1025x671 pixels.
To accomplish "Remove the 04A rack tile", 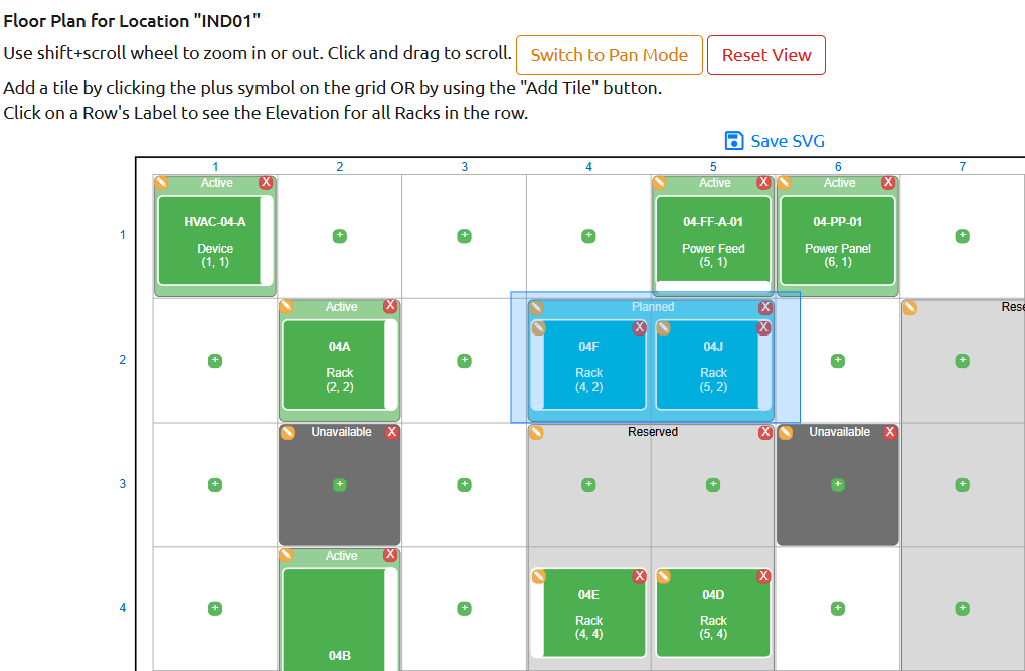I will [390, 307].
